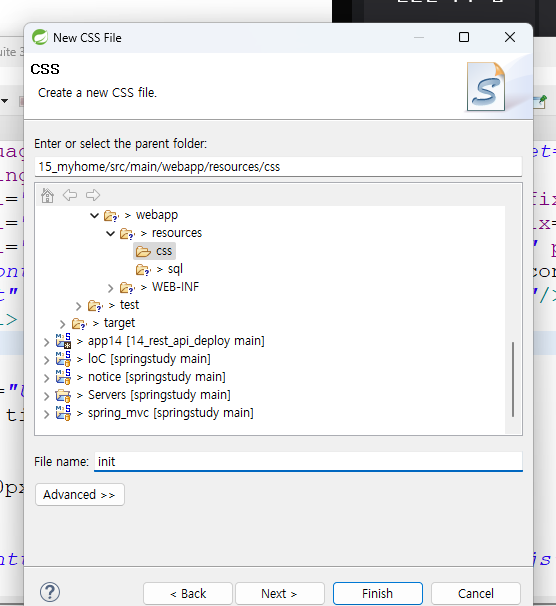
Task: Collapse the webapp folder
Action: coord(94,215)
